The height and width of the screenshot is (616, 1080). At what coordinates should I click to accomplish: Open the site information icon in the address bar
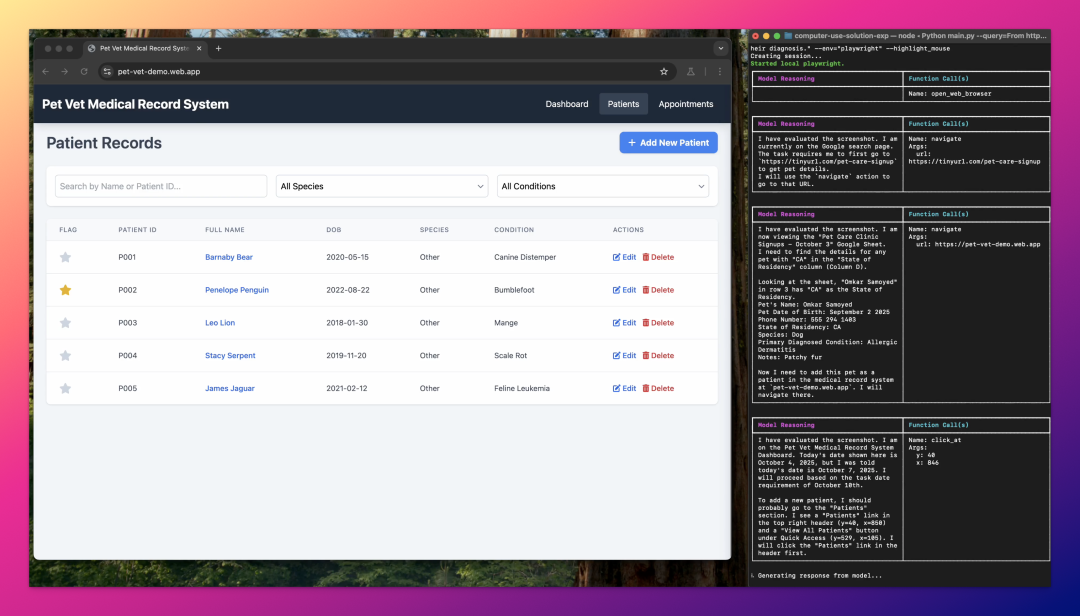tap(106, 72)
